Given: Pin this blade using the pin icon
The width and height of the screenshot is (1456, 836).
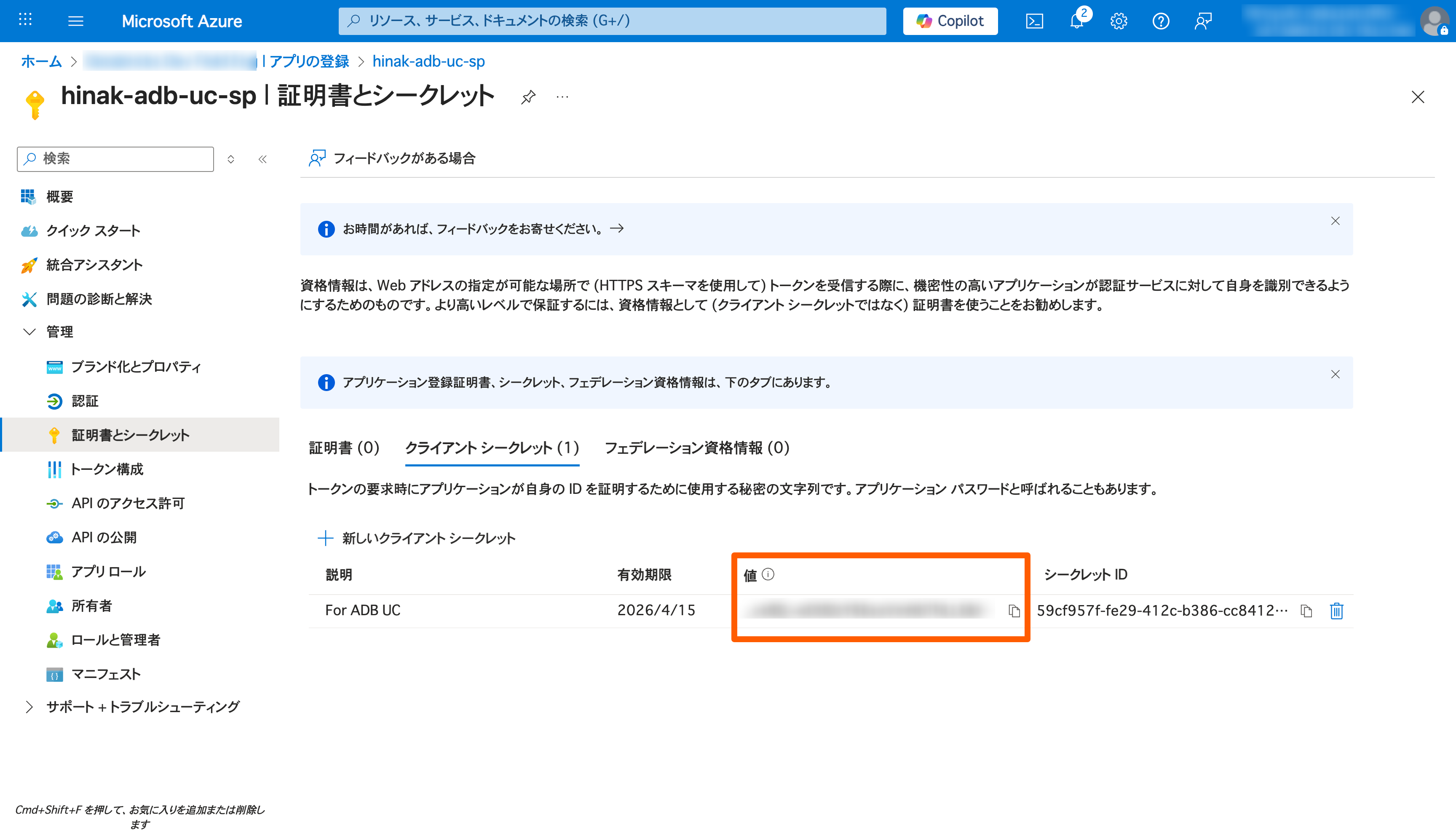Looking at the screenshot, I should click(x=528, y=97).
